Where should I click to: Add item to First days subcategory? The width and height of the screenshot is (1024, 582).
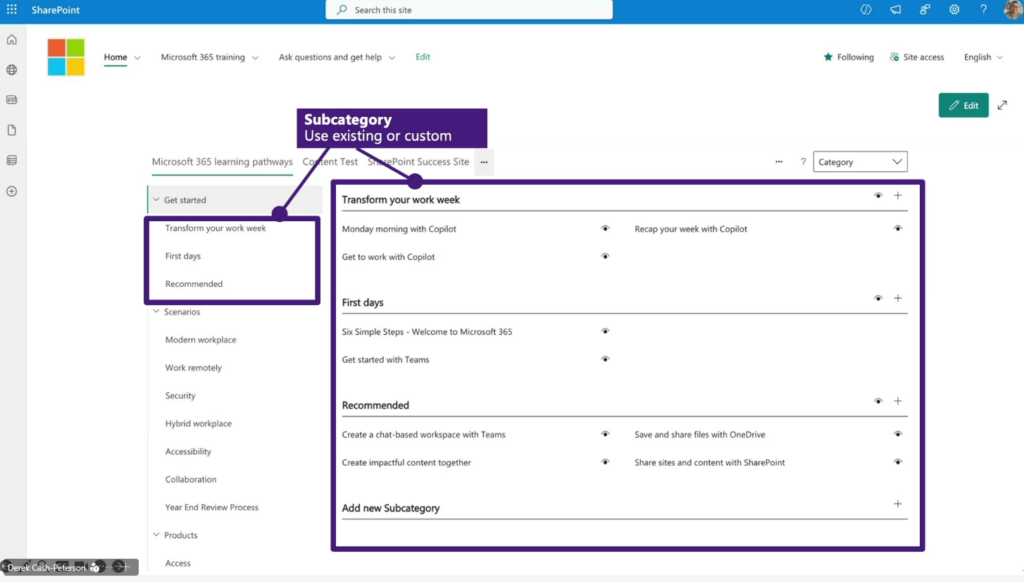(x=898, y=299)
